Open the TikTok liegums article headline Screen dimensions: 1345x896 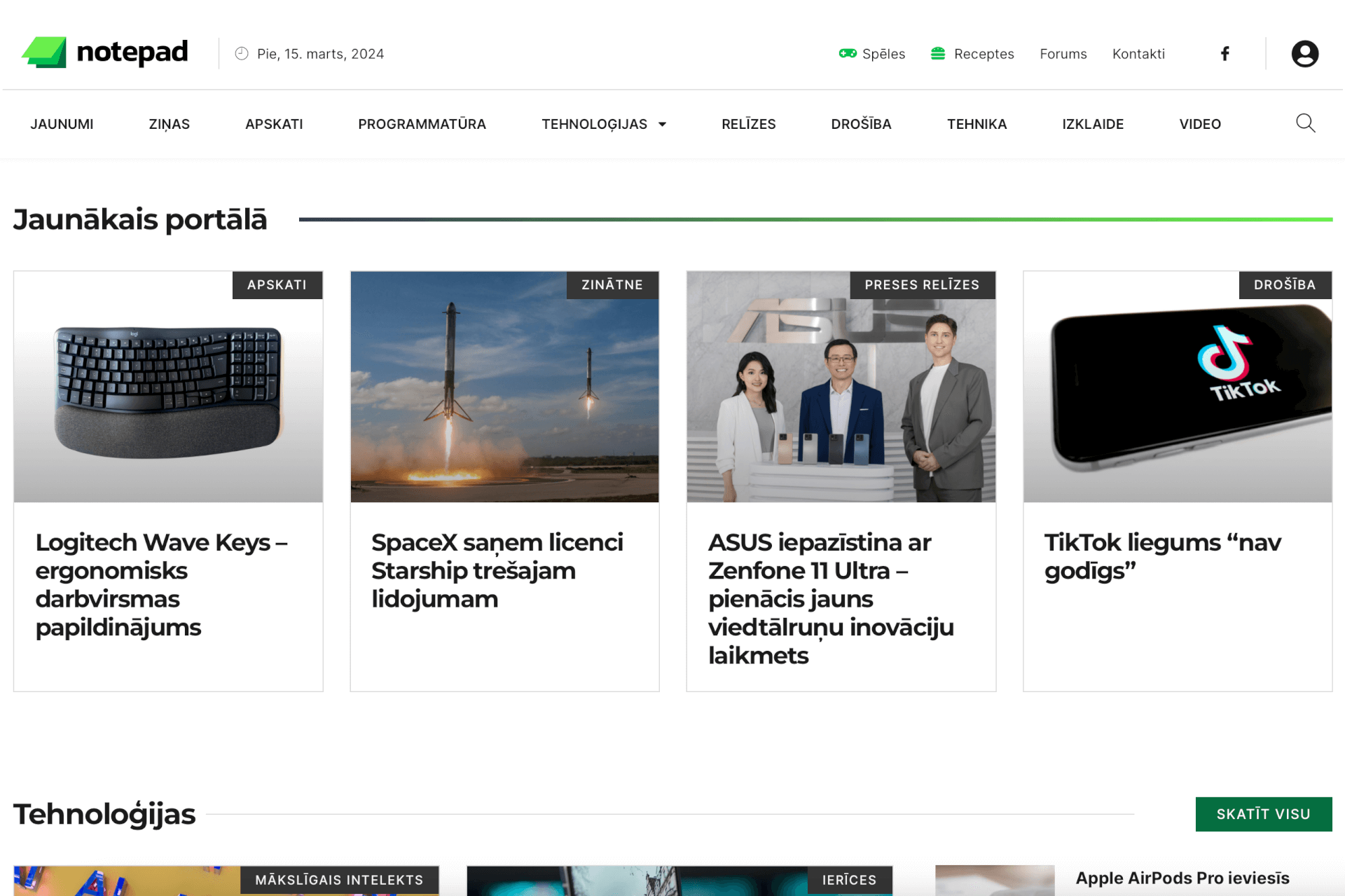[1162, 556]
